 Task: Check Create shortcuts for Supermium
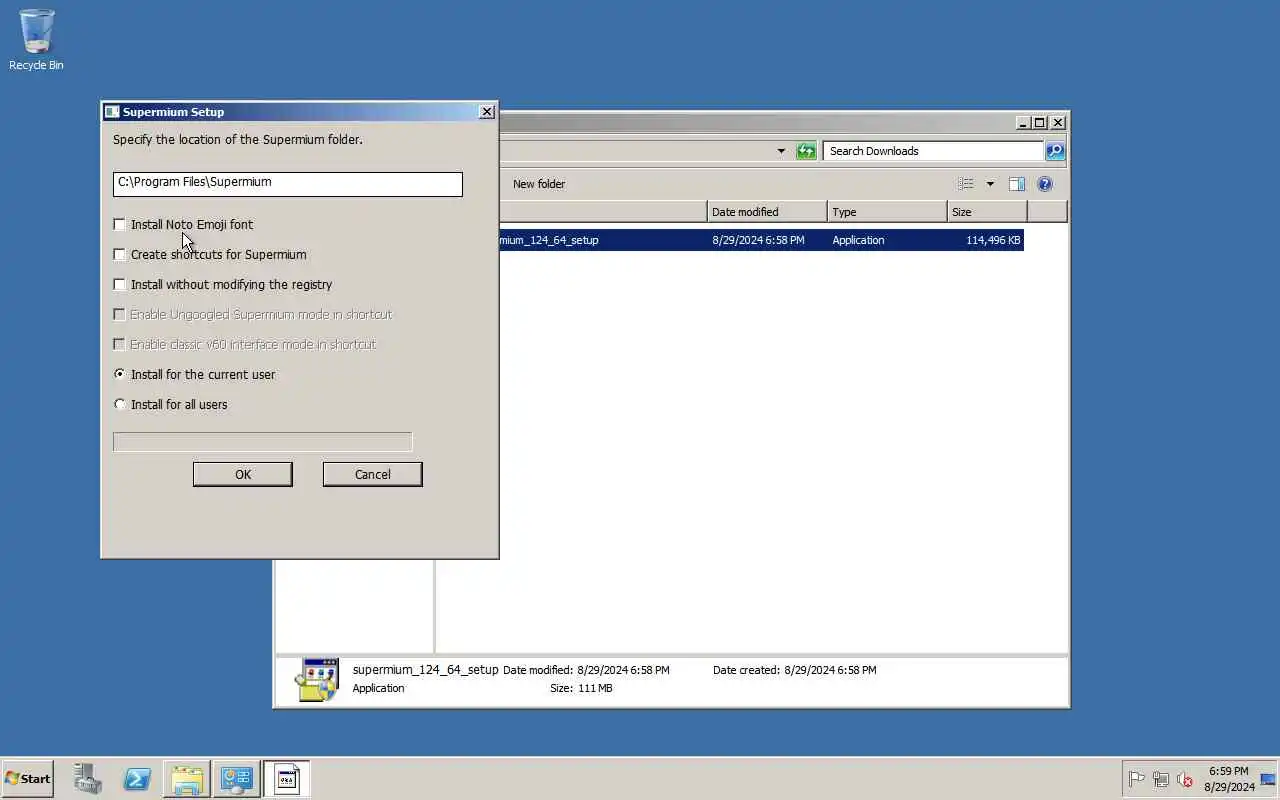[120, 255]
